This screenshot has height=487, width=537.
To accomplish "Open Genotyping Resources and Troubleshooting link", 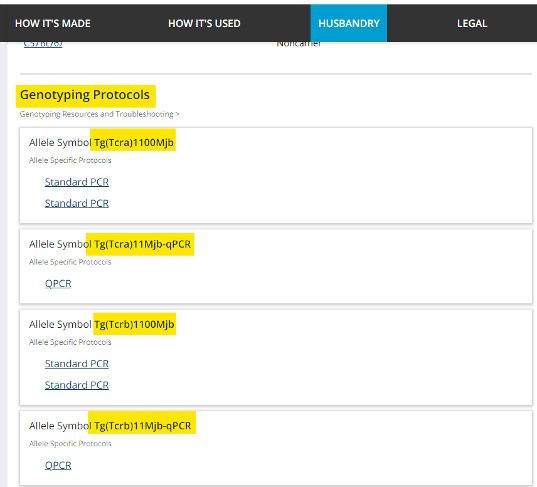I will [97, 114].
